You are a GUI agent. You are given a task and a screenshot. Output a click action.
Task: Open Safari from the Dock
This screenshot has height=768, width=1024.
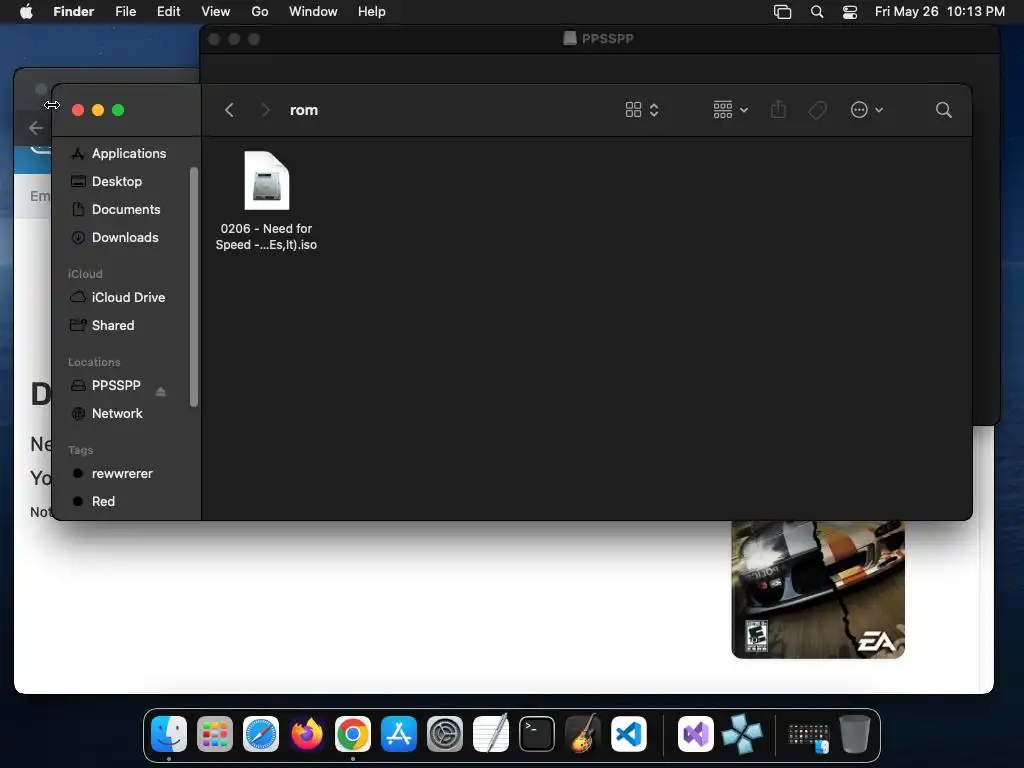click(261, 734)
